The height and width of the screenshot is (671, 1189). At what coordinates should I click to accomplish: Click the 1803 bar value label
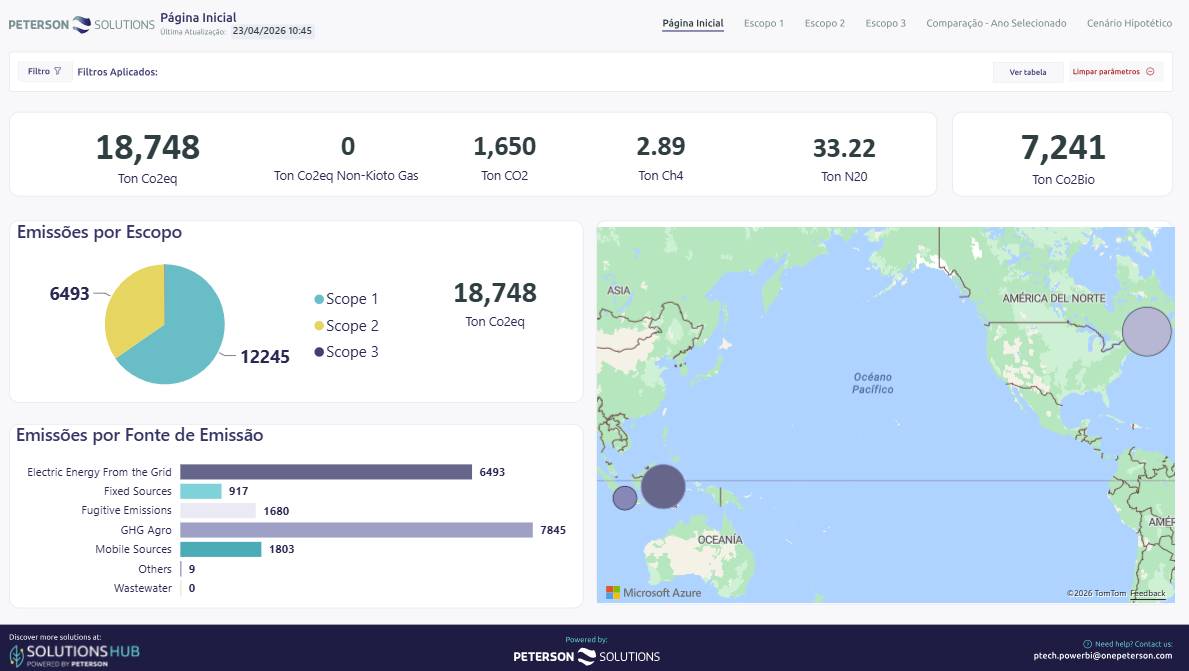[x=281, y=549]
